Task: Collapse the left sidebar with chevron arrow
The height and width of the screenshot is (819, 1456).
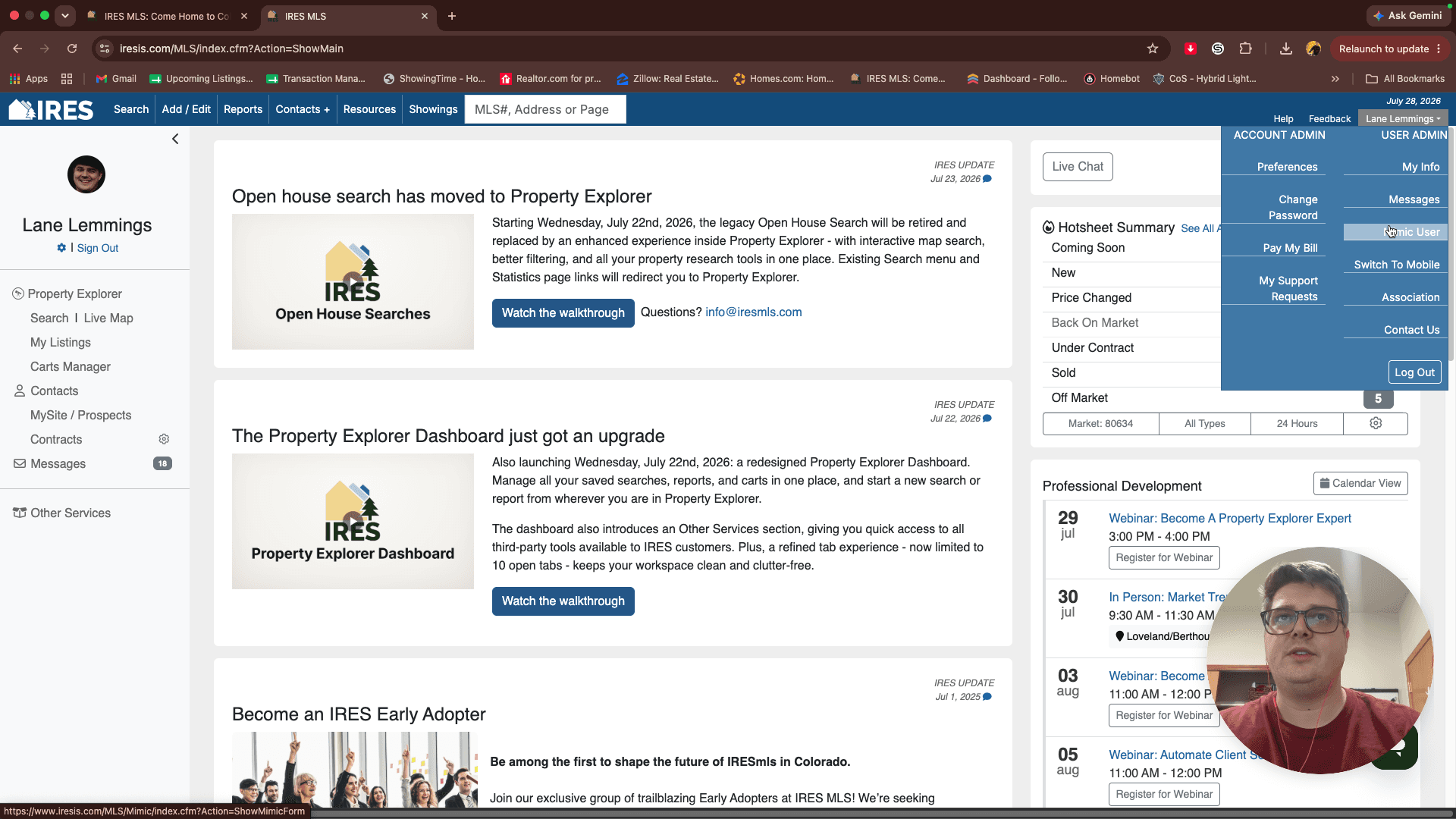Action: pyautogui.click(x=175, y=139)
